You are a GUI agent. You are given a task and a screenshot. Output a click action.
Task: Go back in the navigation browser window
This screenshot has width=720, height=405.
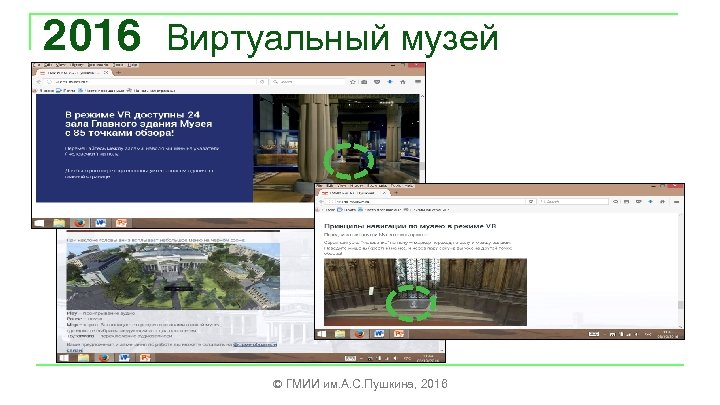pyautogui.click(x=322, y=202)
